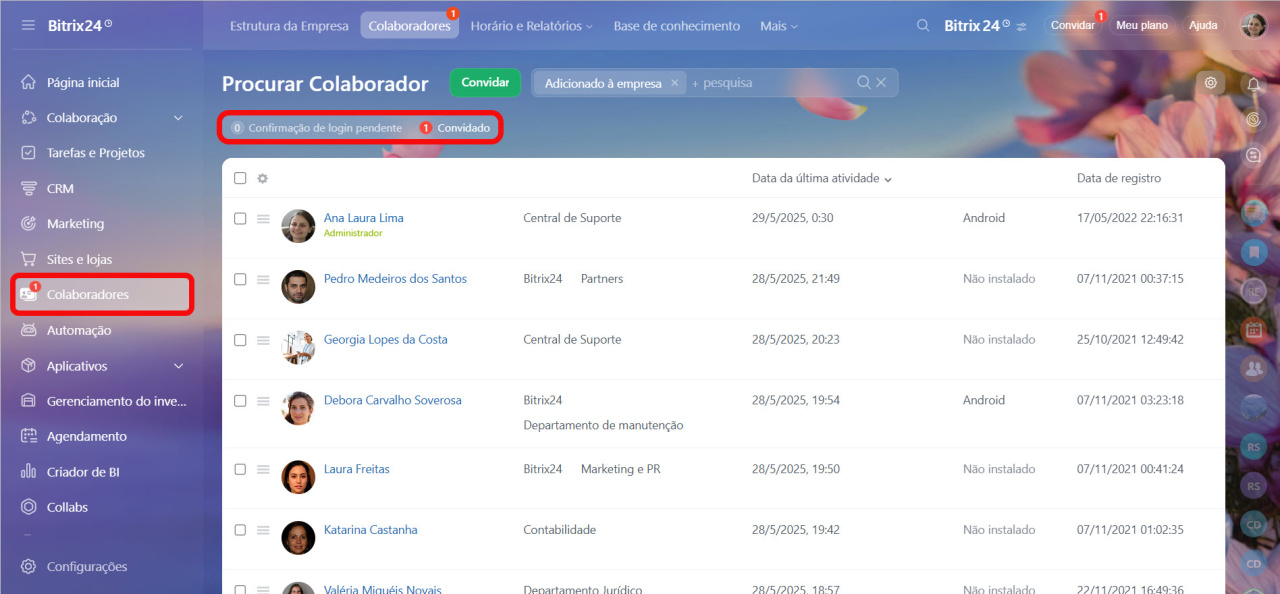Clear the search field with the X icon
The height and width of the screenshot is (594, 1280).
(881, 83)
